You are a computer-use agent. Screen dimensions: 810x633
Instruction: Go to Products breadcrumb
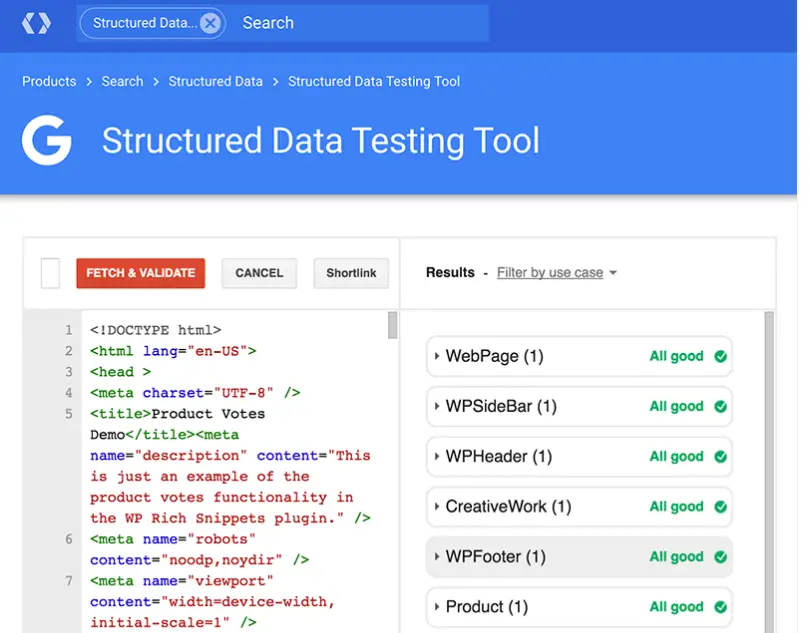[x=49, y=82]
